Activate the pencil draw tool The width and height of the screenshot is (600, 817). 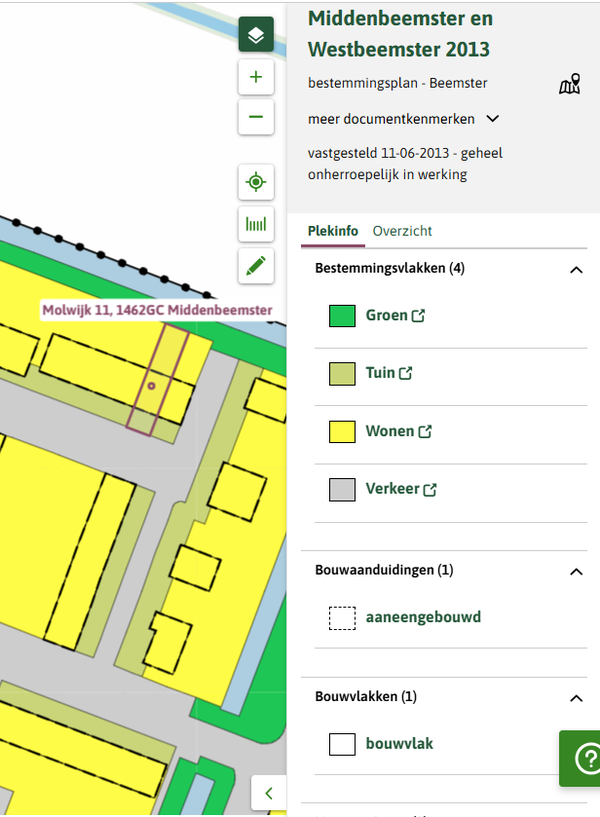point(256,265)
